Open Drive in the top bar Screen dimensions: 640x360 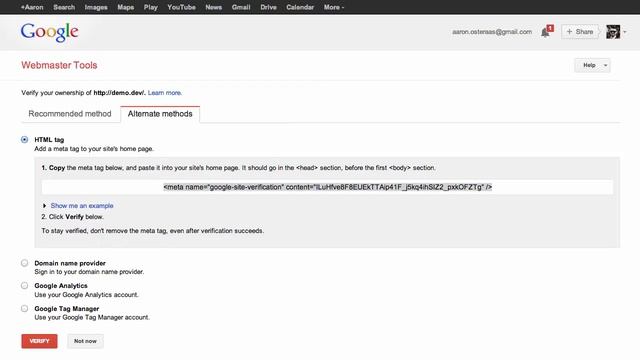tap(268, 7)
